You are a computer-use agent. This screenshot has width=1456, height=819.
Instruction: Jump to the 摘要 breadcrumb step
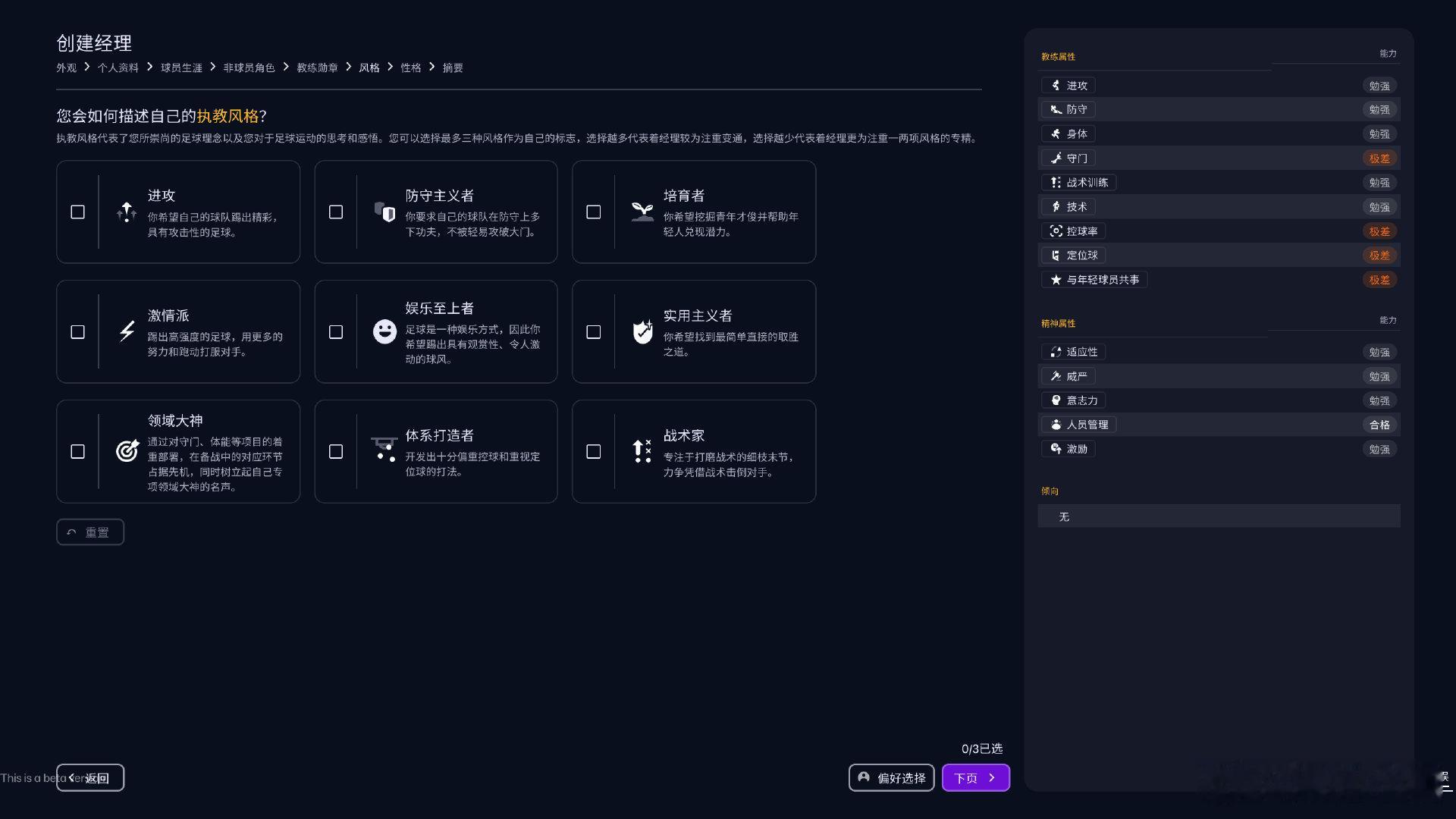click(453, 67)
